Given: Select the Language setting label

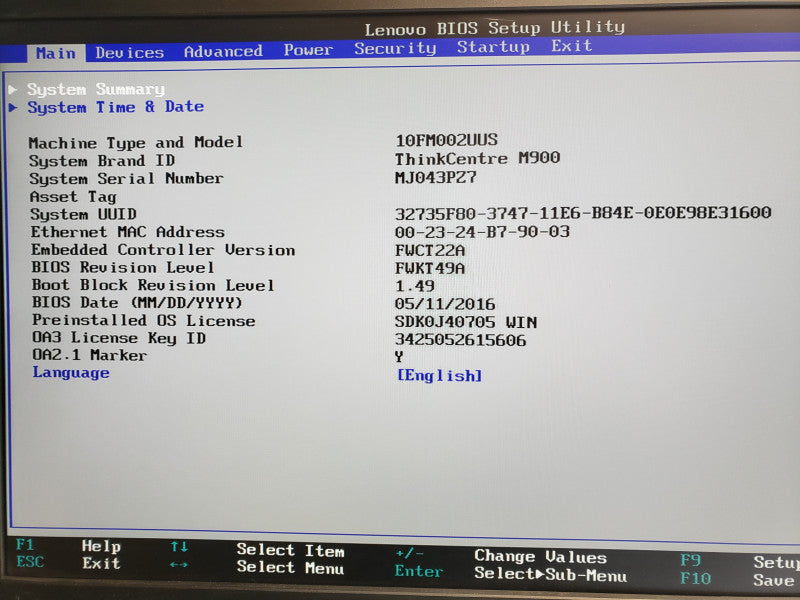Looking at the screenshot, I should 71,373.
